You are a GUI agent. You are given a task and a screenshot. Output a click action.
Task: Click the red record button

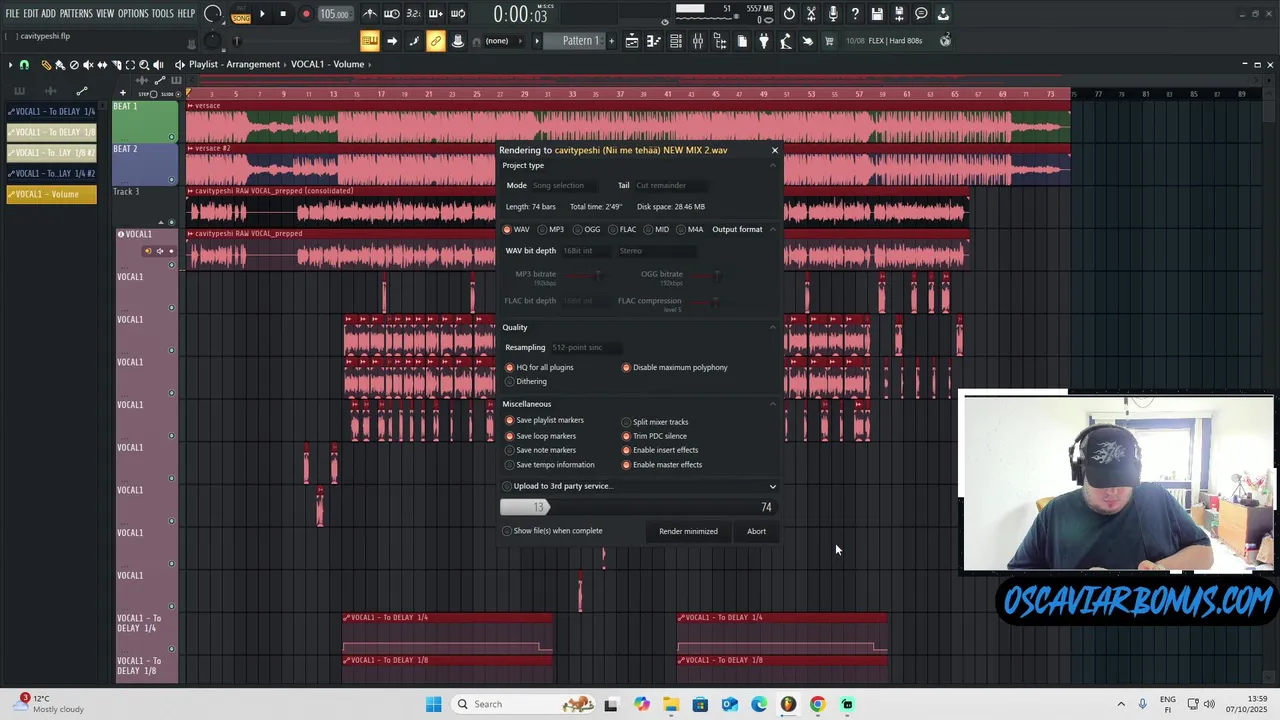[x=306, y=14]
